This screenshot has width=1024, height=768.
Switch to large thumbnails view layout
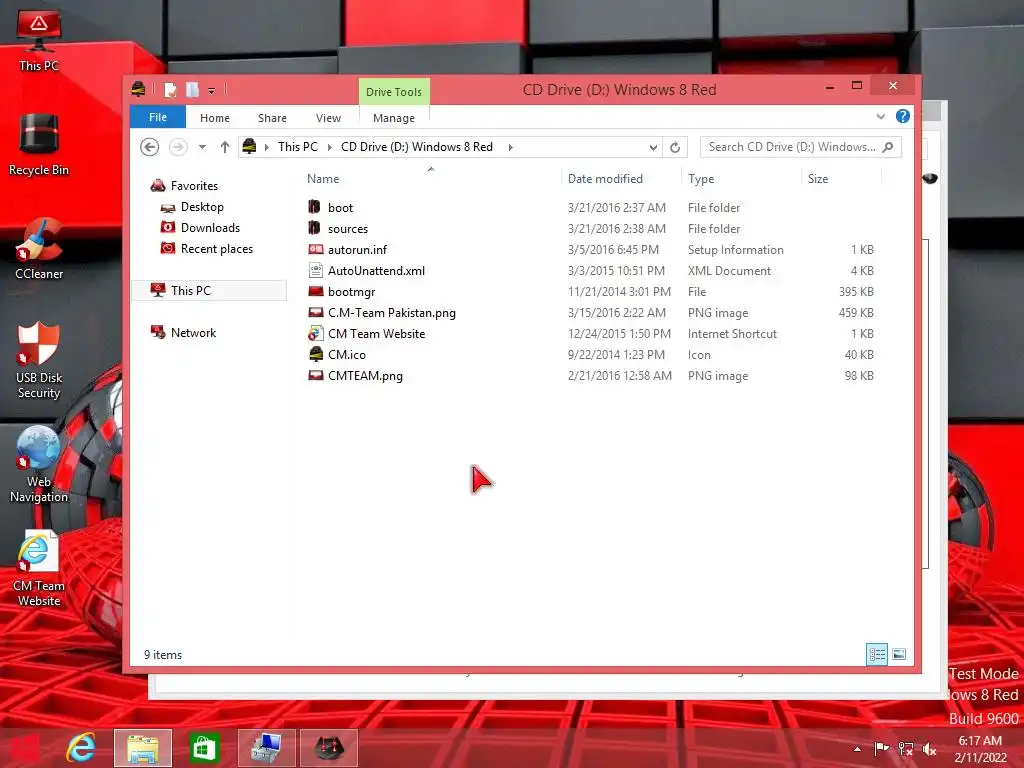[899, 654]
